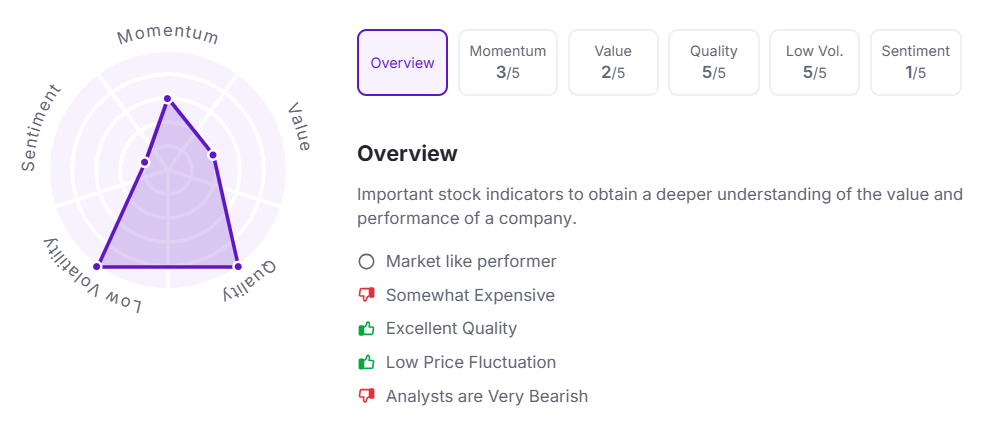Click the Overview section heading
997x431 pixels.
tap(407, 154)
